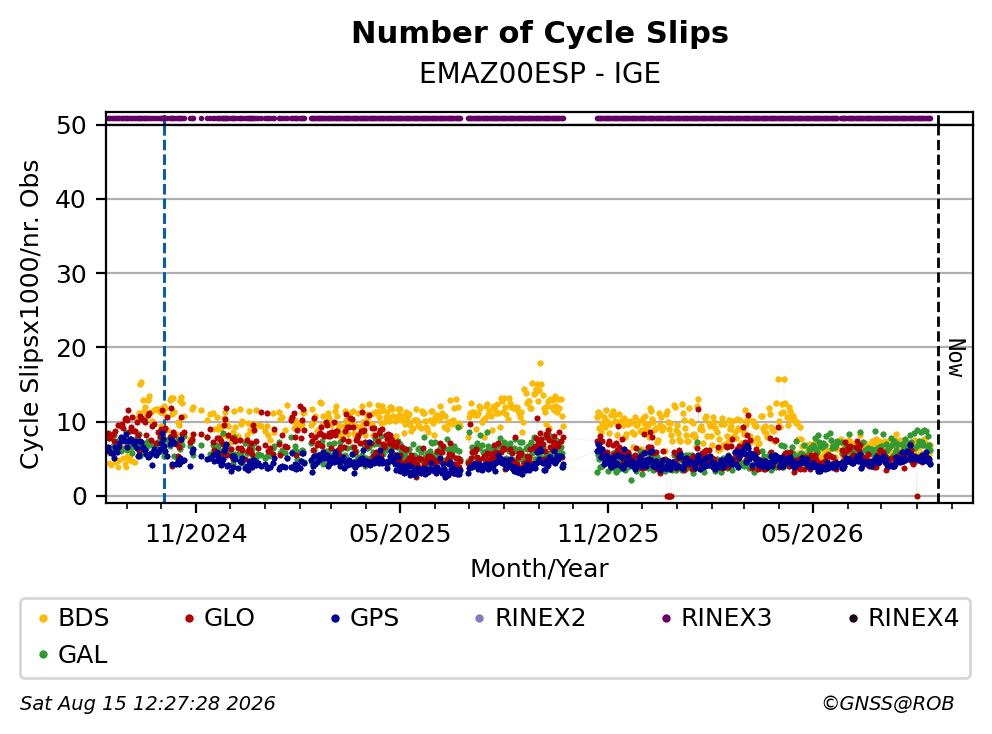Click the RINEX4 legend label

tap(914, 618)
